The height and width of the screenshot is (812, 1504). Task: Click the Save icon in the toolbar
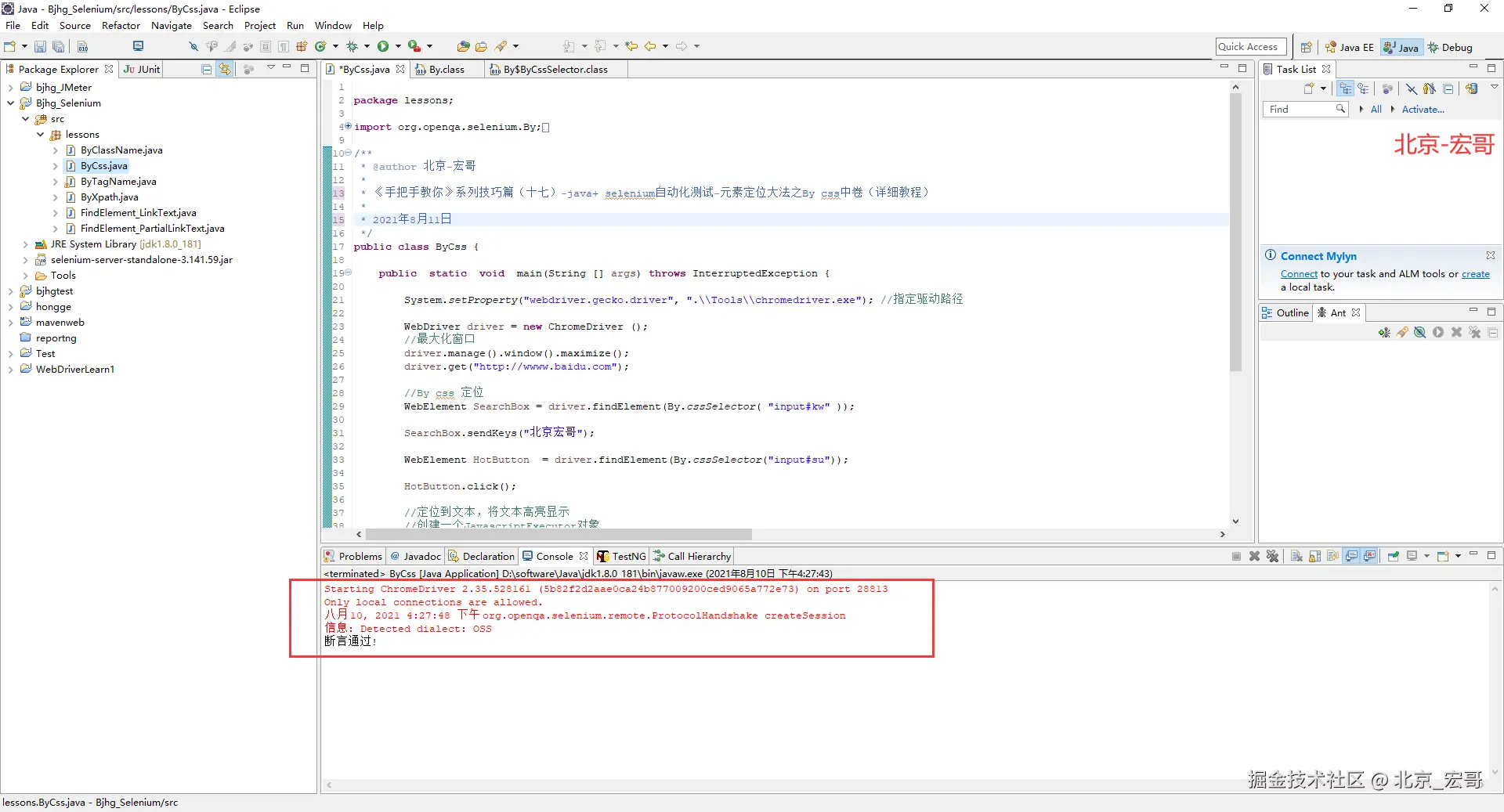40,46
